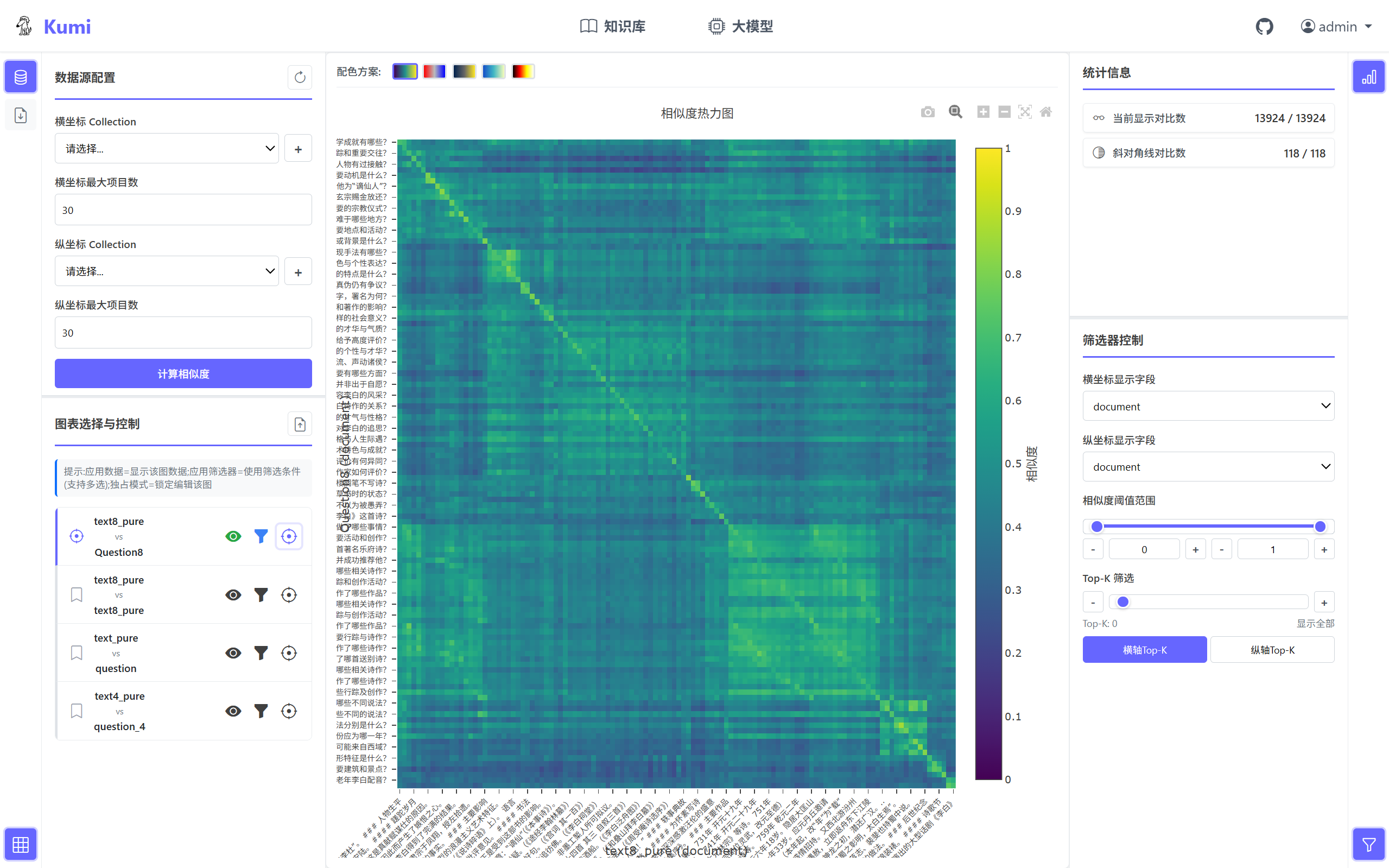Toggle bookmark for text4_pure vs question_4
The image size is (1389, 868).
pyautogui.click(x=77, y=711)
